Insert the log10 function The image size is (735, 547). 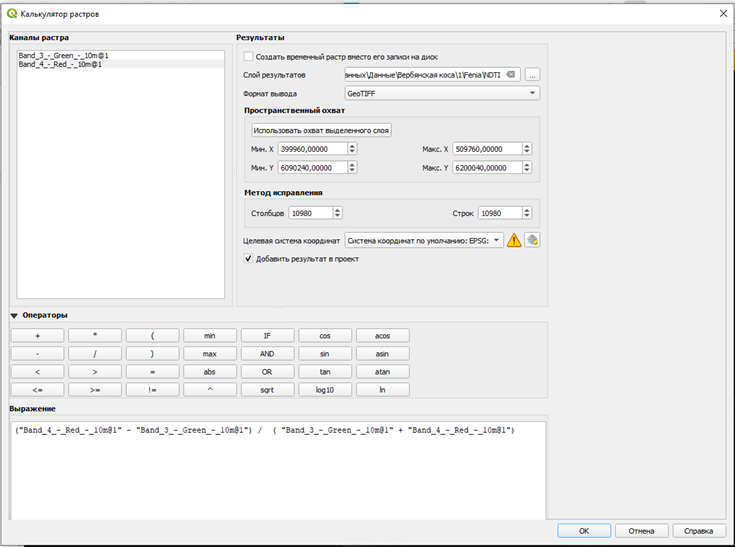(325, 390)
